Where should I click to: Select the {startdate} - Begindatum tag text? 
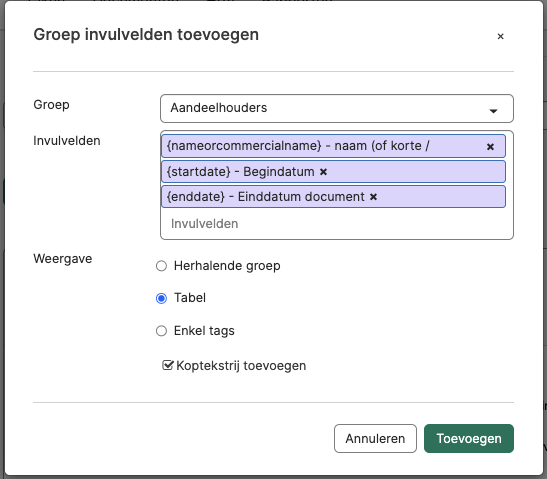240,172
